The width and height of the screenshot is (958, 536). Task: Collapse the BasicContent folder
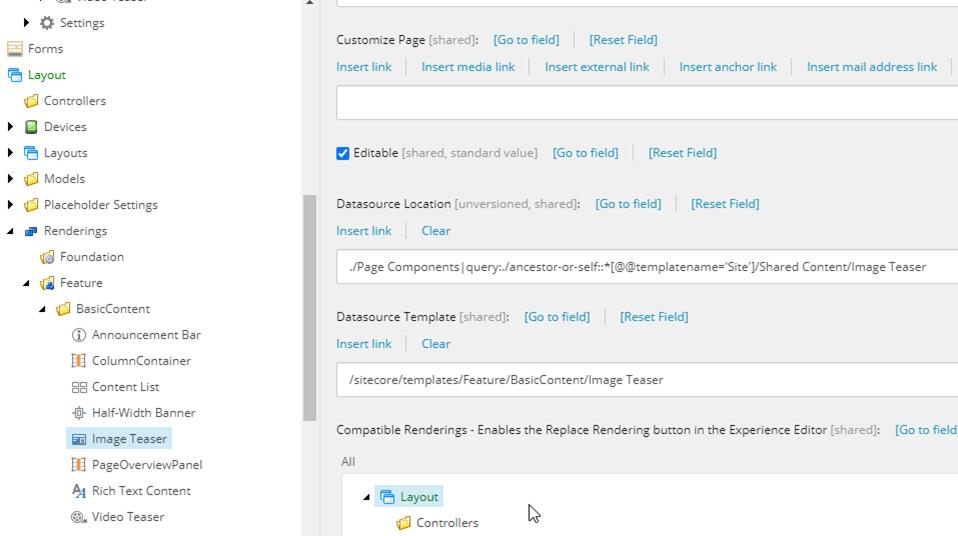click(x=43, y=309)
